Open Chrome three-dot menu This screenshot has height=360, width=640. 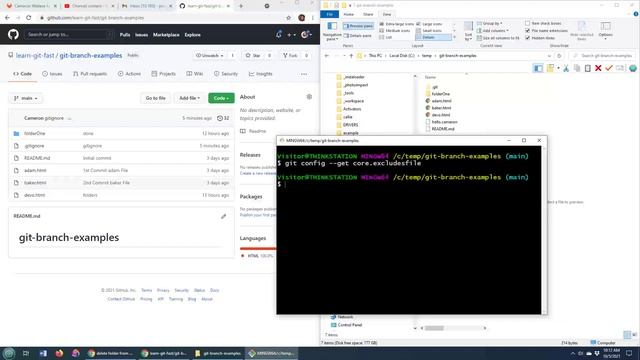313,18
